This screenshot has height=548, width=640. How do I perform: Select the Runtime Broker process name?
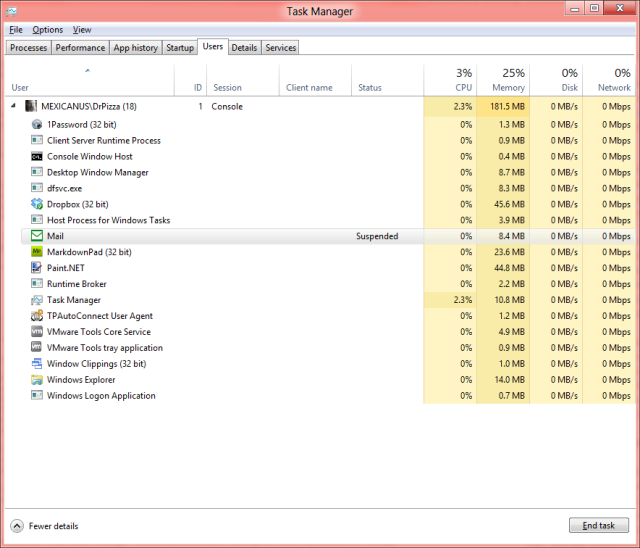click(x=76, y=284)
